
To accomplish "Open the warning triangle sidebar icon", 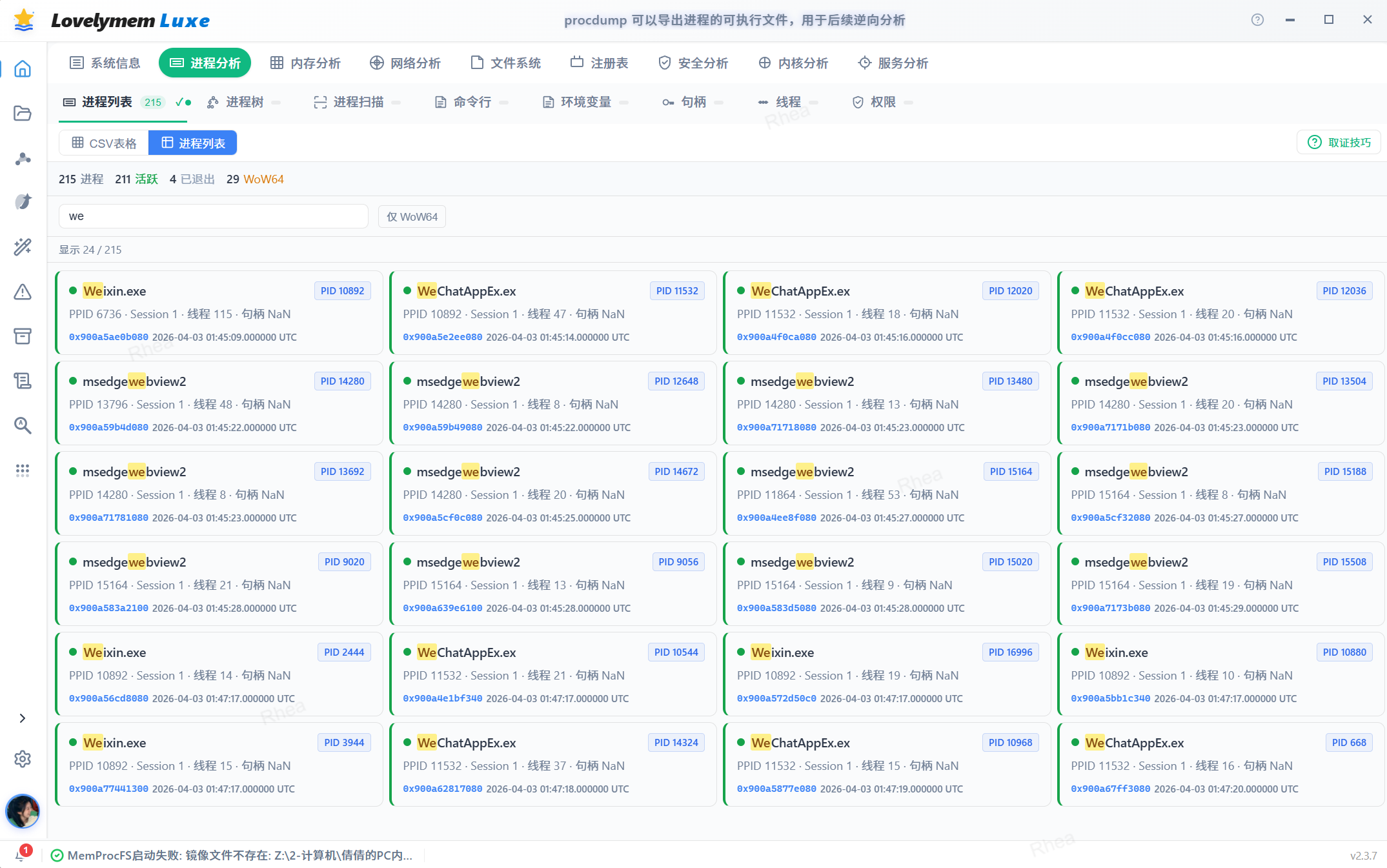I will click(x=23, y=292).
